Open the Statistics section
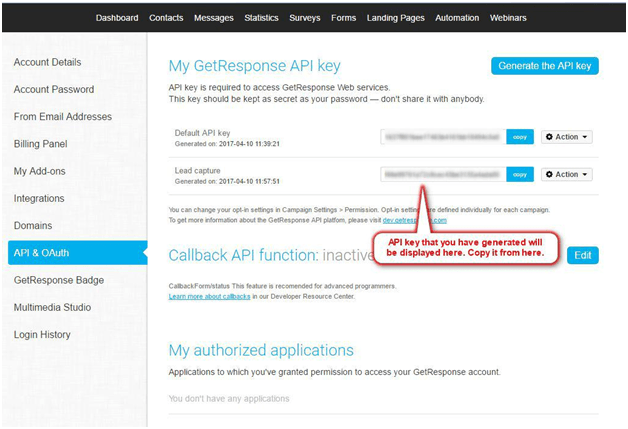This screenshot has width=628, height=429. click(x=261, y=18)
